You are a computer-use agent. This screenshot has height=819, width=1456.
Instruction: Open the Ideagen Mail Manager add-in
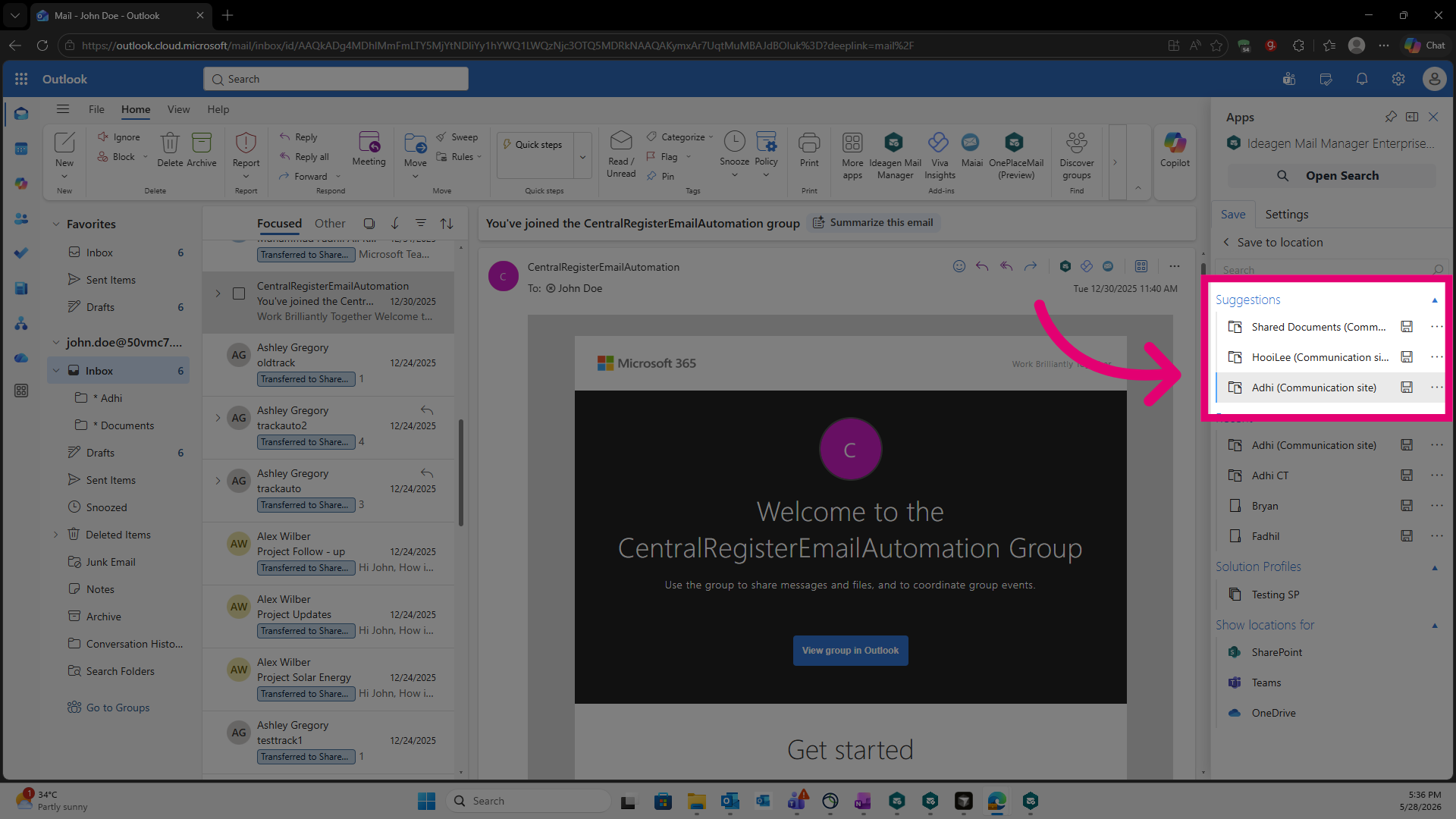pyautogui.click(x=895, y=156)
